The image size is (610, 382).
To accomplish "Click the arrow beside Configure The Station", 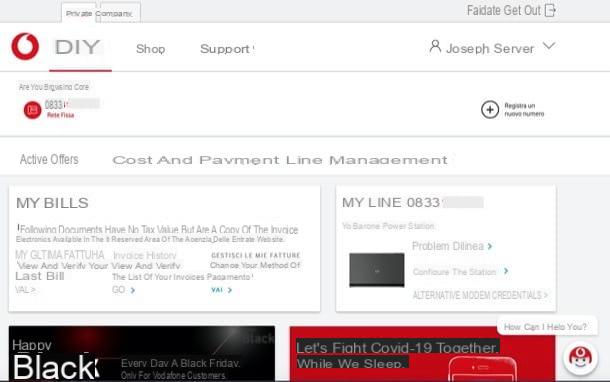I will pos(506,271).
